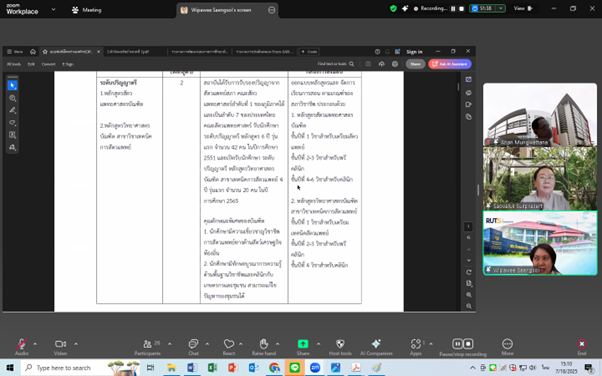
Task: Click the Find text or tools search
Action: tap(336, 64)
